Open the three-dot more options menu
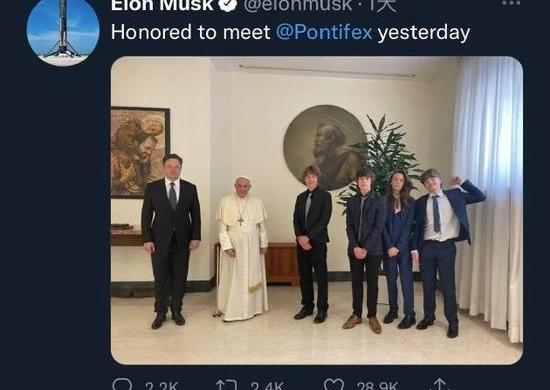The height and width of the screenshot is (390, 550). tap(511, 4)
